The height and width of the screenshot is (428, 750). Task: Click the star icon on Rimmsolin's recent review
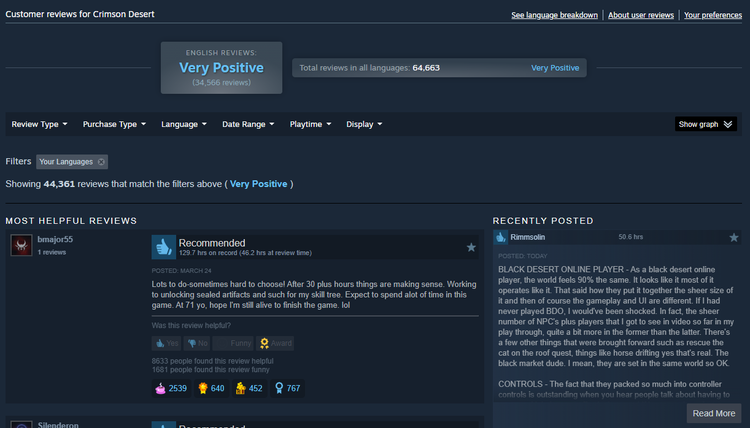point(734,237)
